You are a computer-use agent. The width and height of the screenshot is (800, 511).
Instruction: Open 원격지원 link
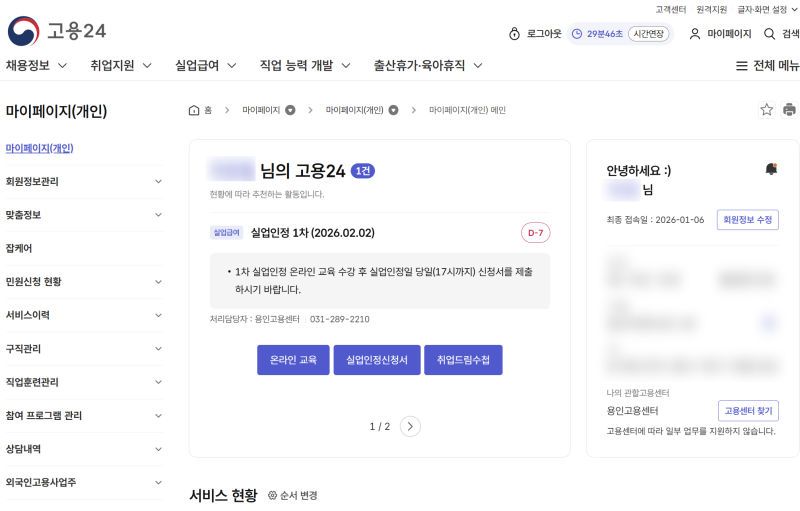pos(711,10)
